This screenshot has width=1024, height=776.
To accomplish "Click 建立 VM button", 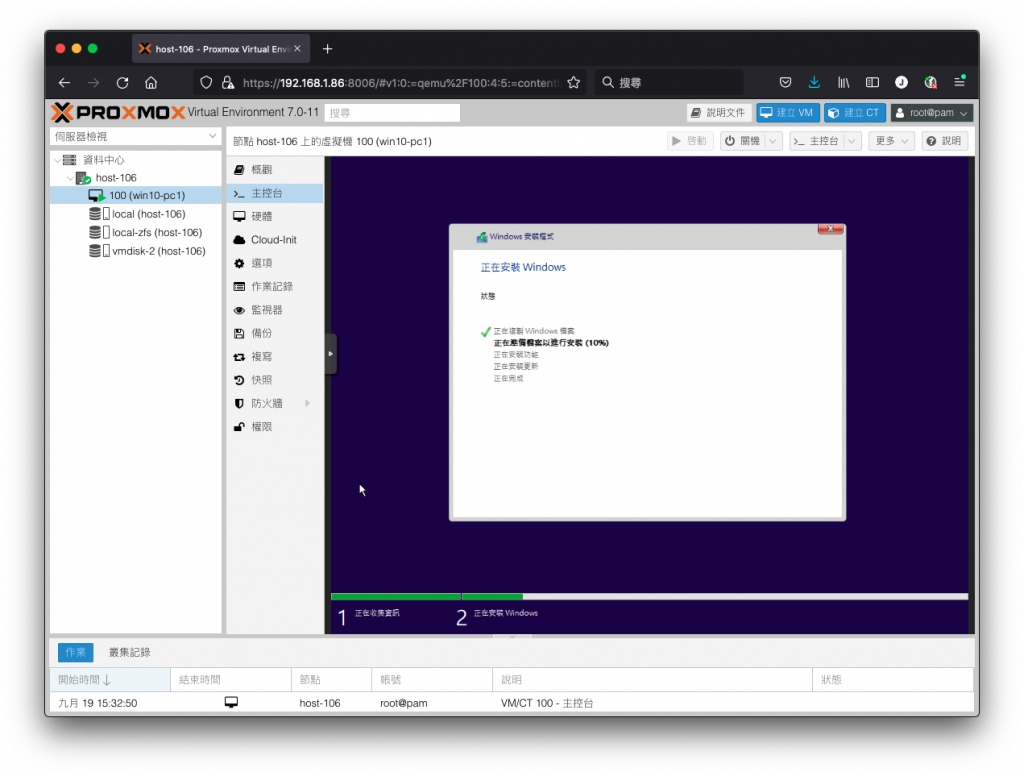I will tap(788, 113).
